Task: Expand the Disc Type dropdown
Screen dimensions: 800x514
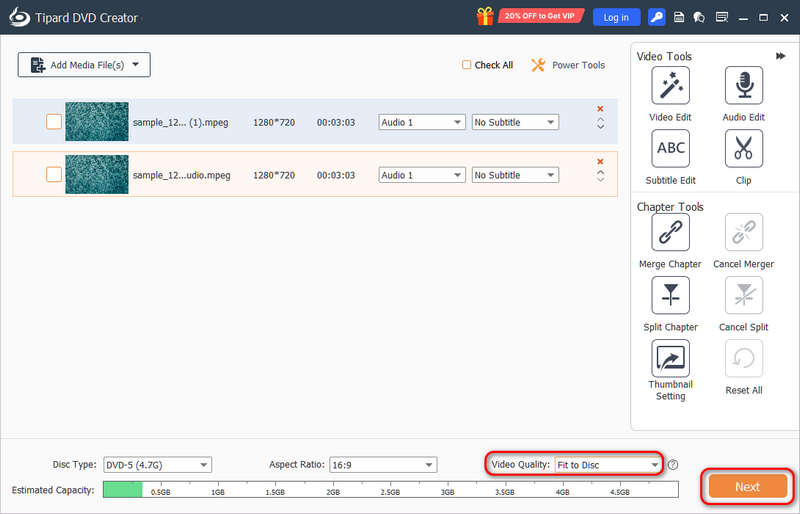Action: click(157, 465)
